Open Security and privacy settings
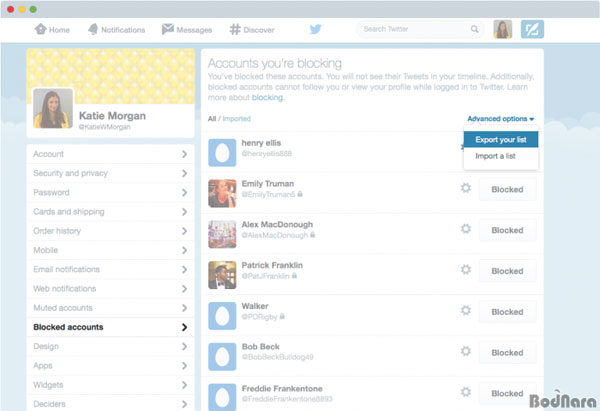 pyautogui.click(x=110, y=173)
